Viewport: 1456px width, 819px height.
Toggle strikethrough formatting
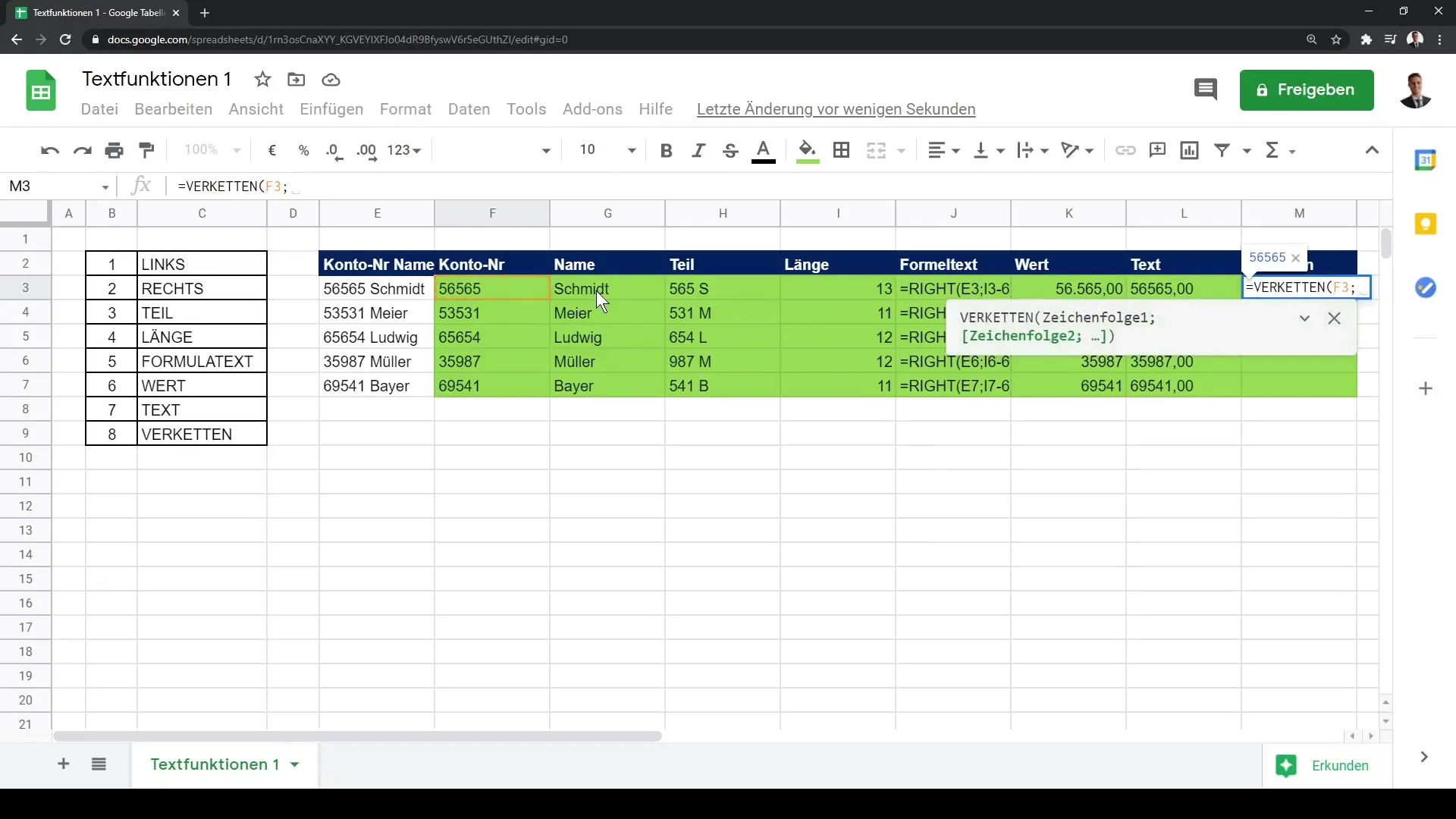click(x=730, y=150)
